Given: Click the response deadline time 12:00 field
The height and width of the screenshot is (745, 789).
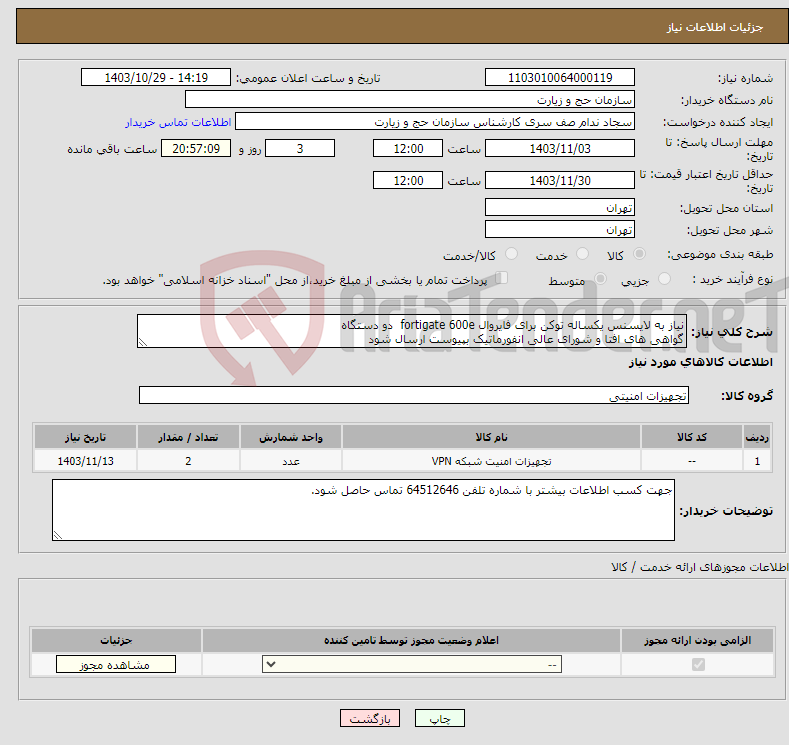Looking at the screenshot, I should click(408, 148).
